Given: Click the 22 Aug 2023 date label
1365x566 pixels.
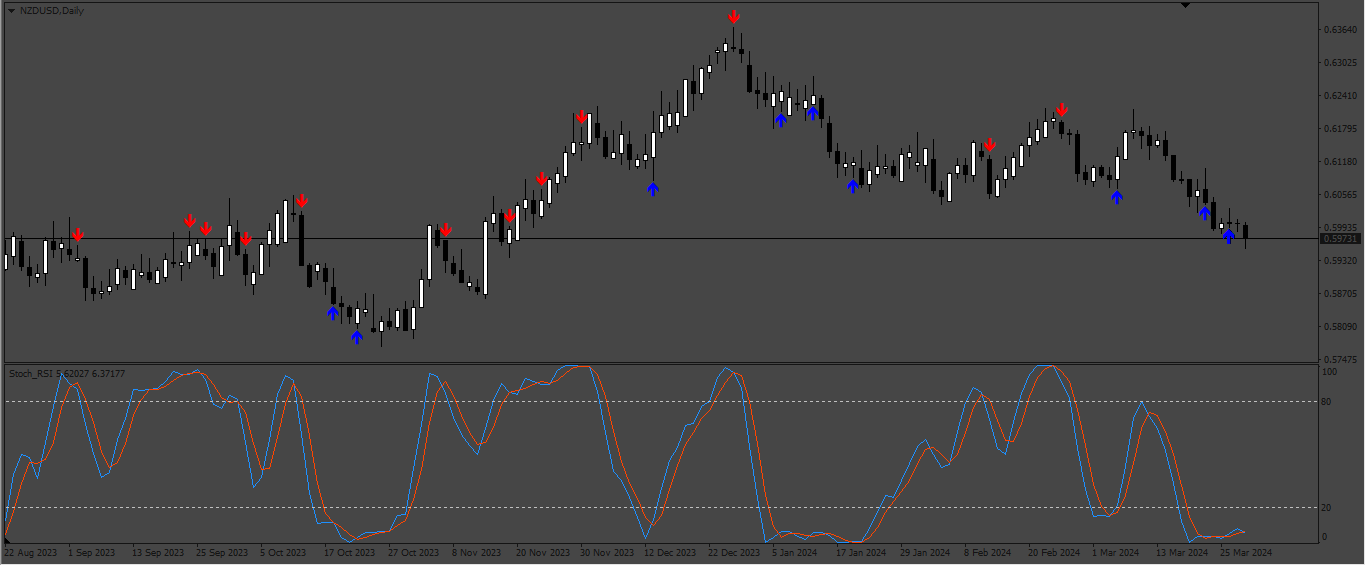Looking at the screenshot, I should [31, 552].
